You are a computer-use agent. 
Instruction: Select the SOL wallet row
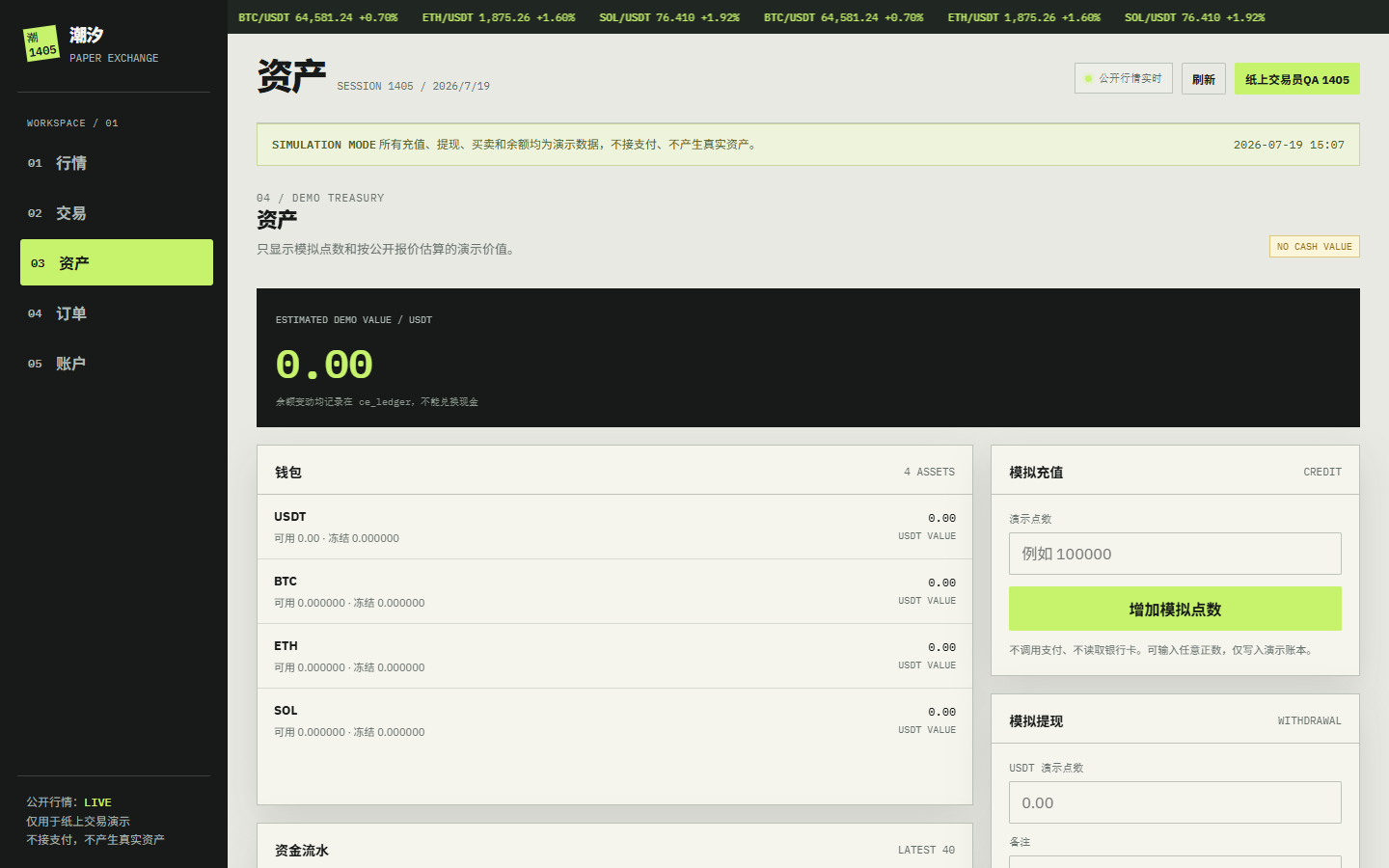(614, 720)
